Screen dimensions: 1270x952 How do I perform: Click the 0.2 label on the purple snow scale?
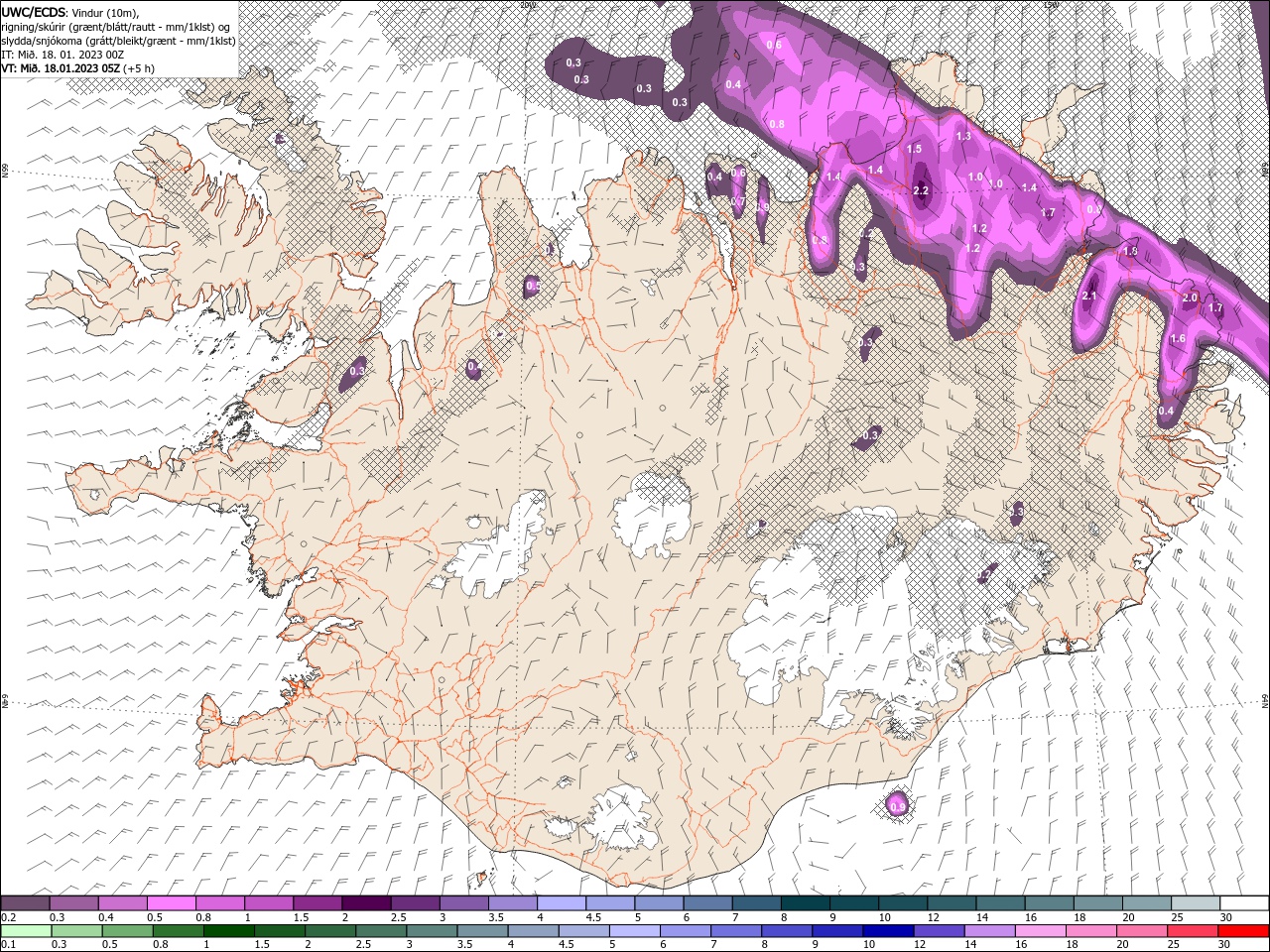7,917
